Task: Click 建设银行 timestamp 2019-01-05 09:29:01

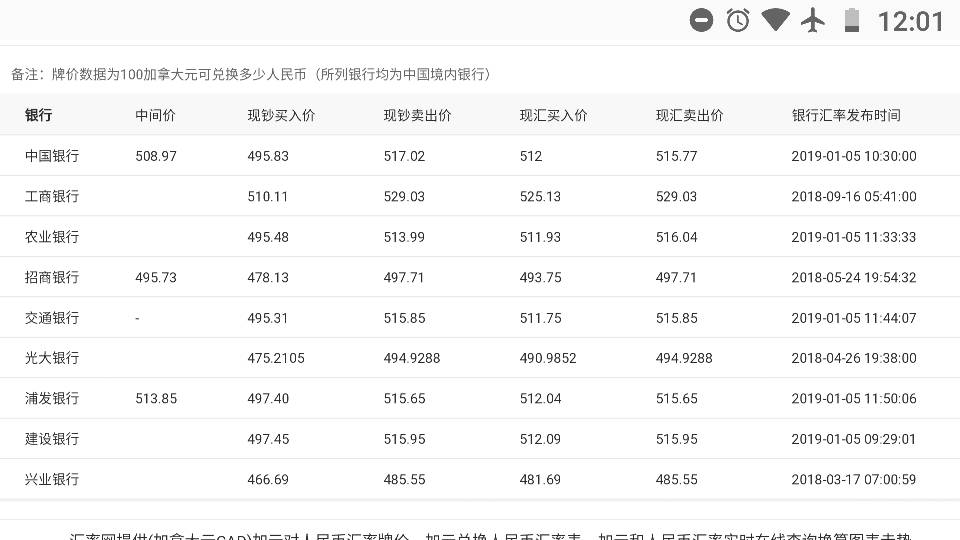Action: tap(854, 439)
